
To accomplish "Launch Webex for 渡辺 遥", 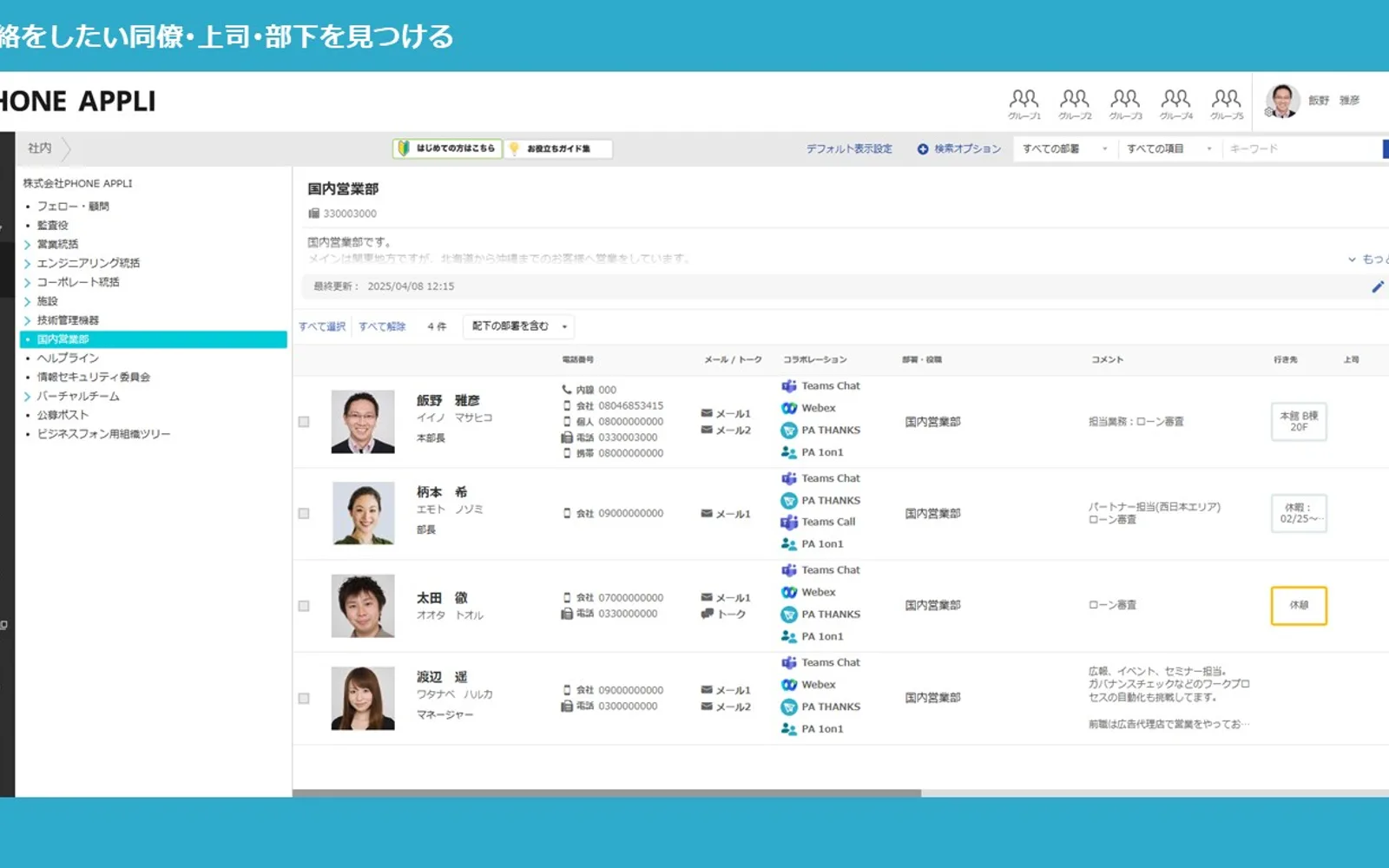I will click(808, 685).
